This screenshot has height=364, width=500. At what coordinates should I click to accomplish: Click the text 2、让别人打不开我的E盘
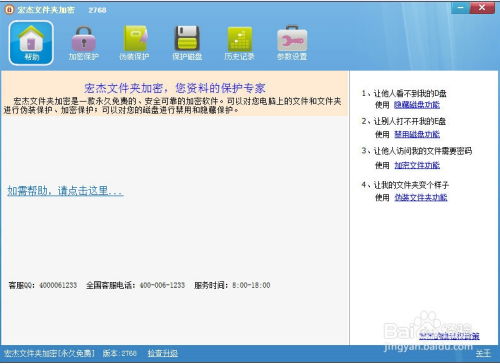click(x=403, y=121)
